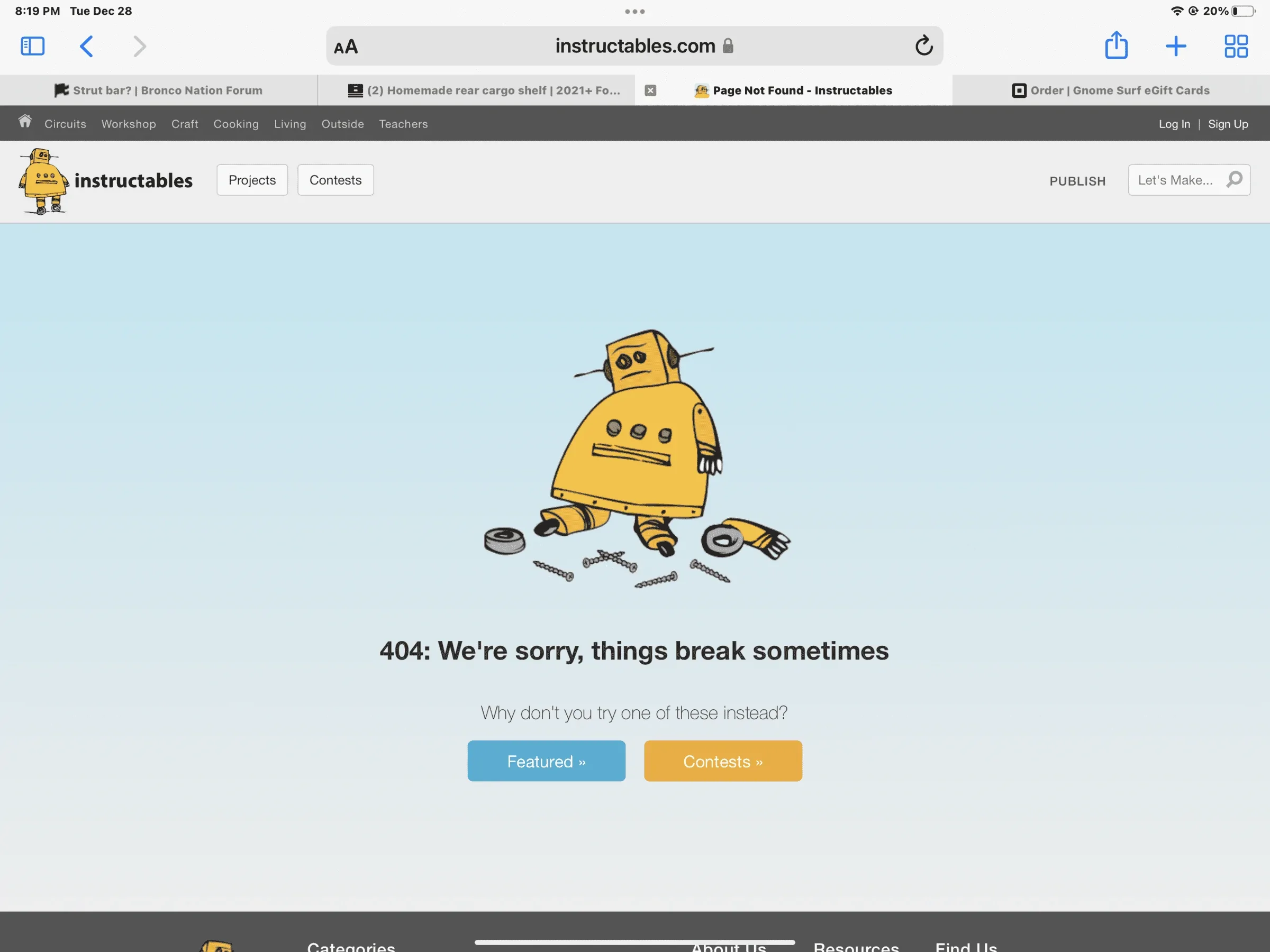Click the Projects header button

point(252,180)
